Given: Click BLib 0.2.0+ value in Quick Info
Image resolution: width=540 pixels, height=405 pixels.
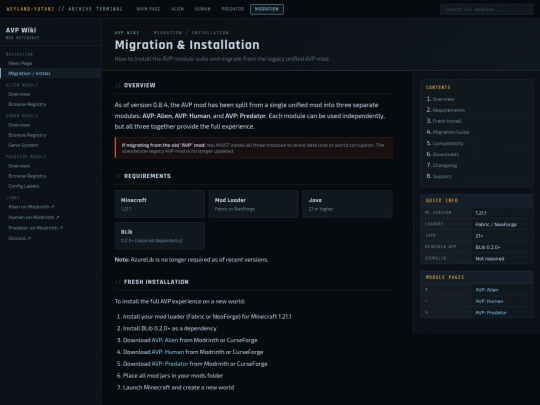Looking at the screenshot, I should 488,247.
